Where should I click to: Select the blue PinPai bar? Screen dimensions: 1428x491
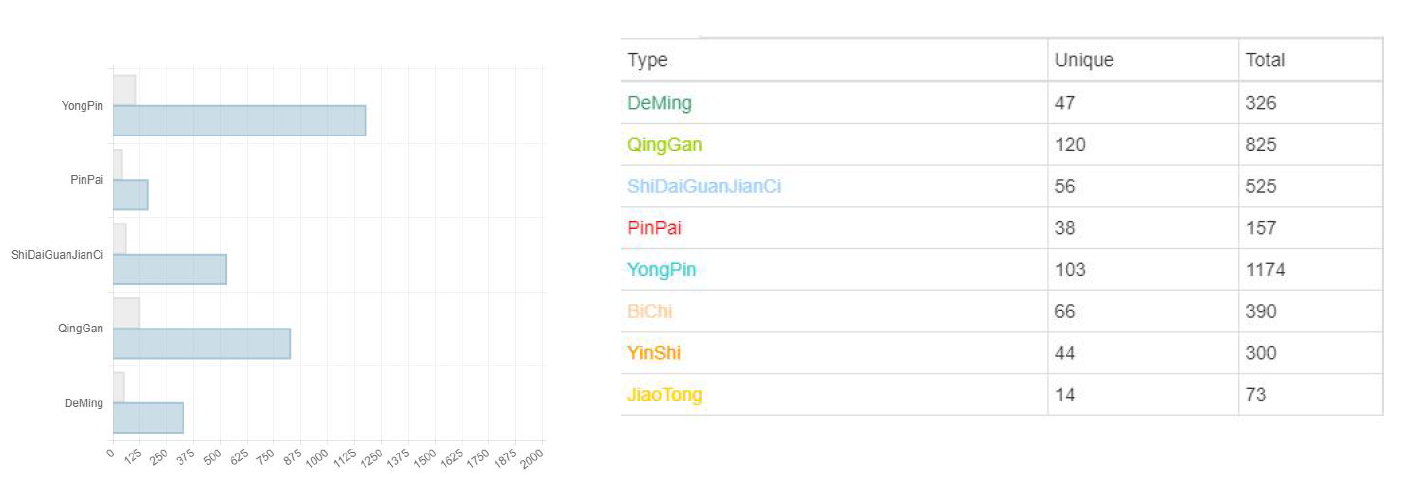[130, 195]
